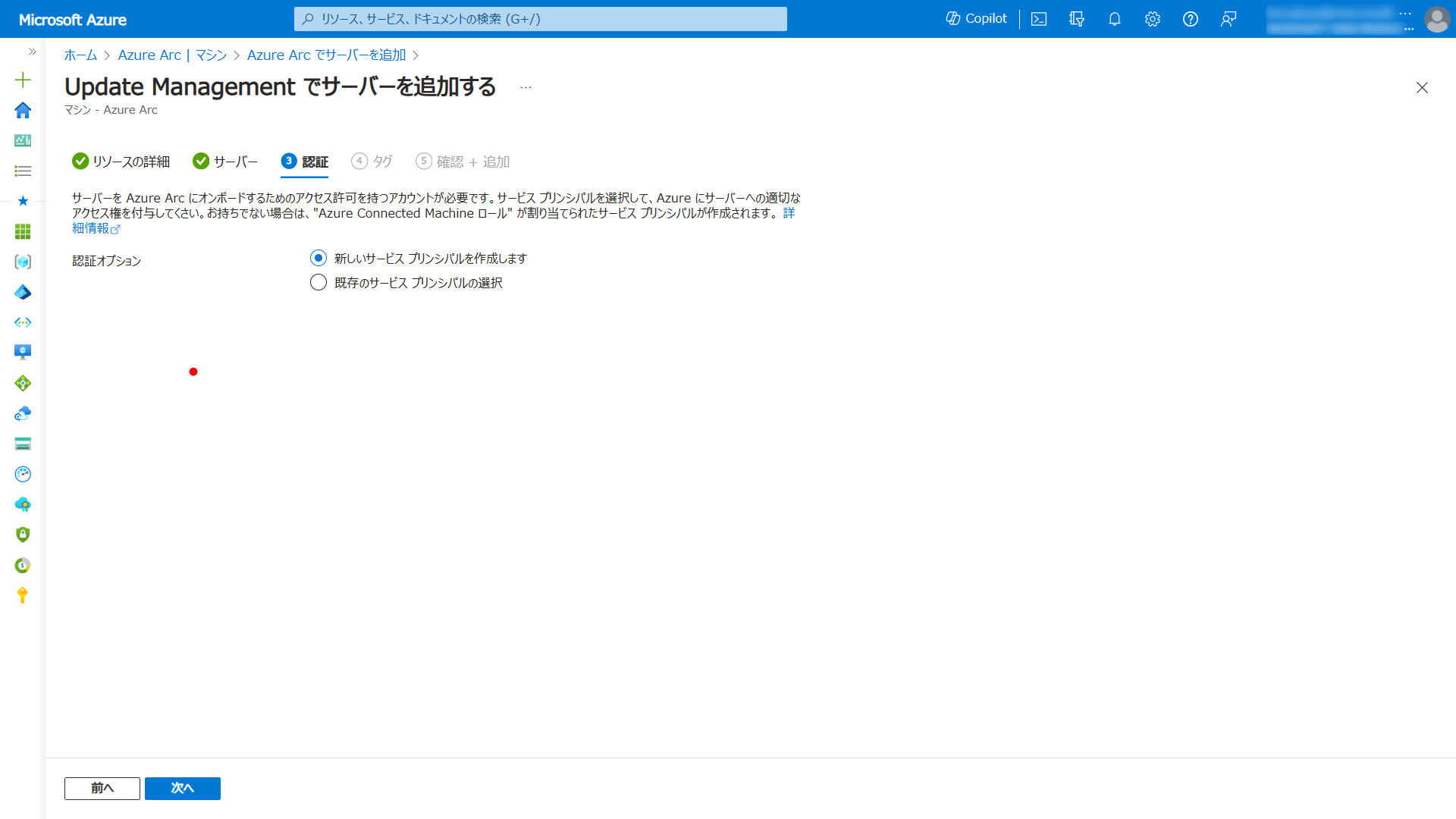
Task: Click the 前へ button
Action: [102, 789]
